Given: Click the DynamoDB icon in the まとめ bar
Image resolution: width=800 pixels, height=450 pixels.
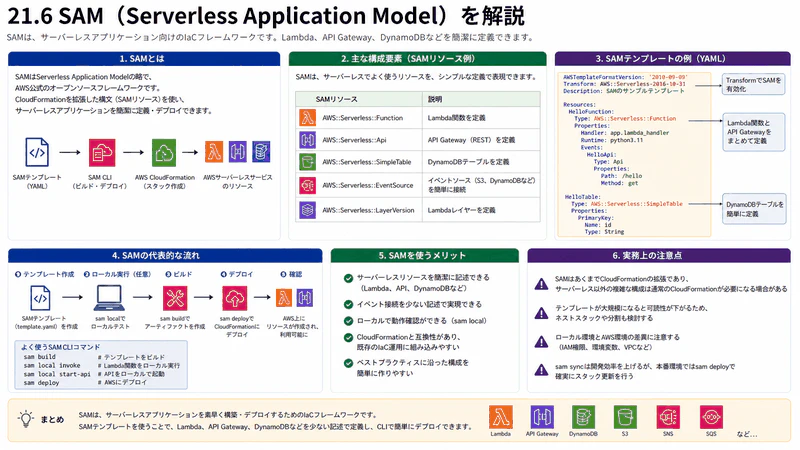Looking at the screenshot, I should (583, 417).
